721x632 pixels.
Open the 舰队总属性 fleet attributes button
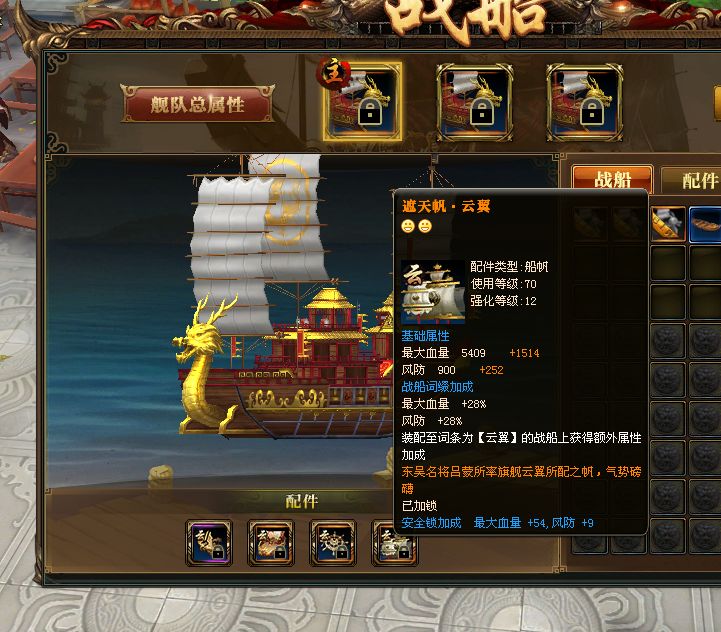point(197,104)
